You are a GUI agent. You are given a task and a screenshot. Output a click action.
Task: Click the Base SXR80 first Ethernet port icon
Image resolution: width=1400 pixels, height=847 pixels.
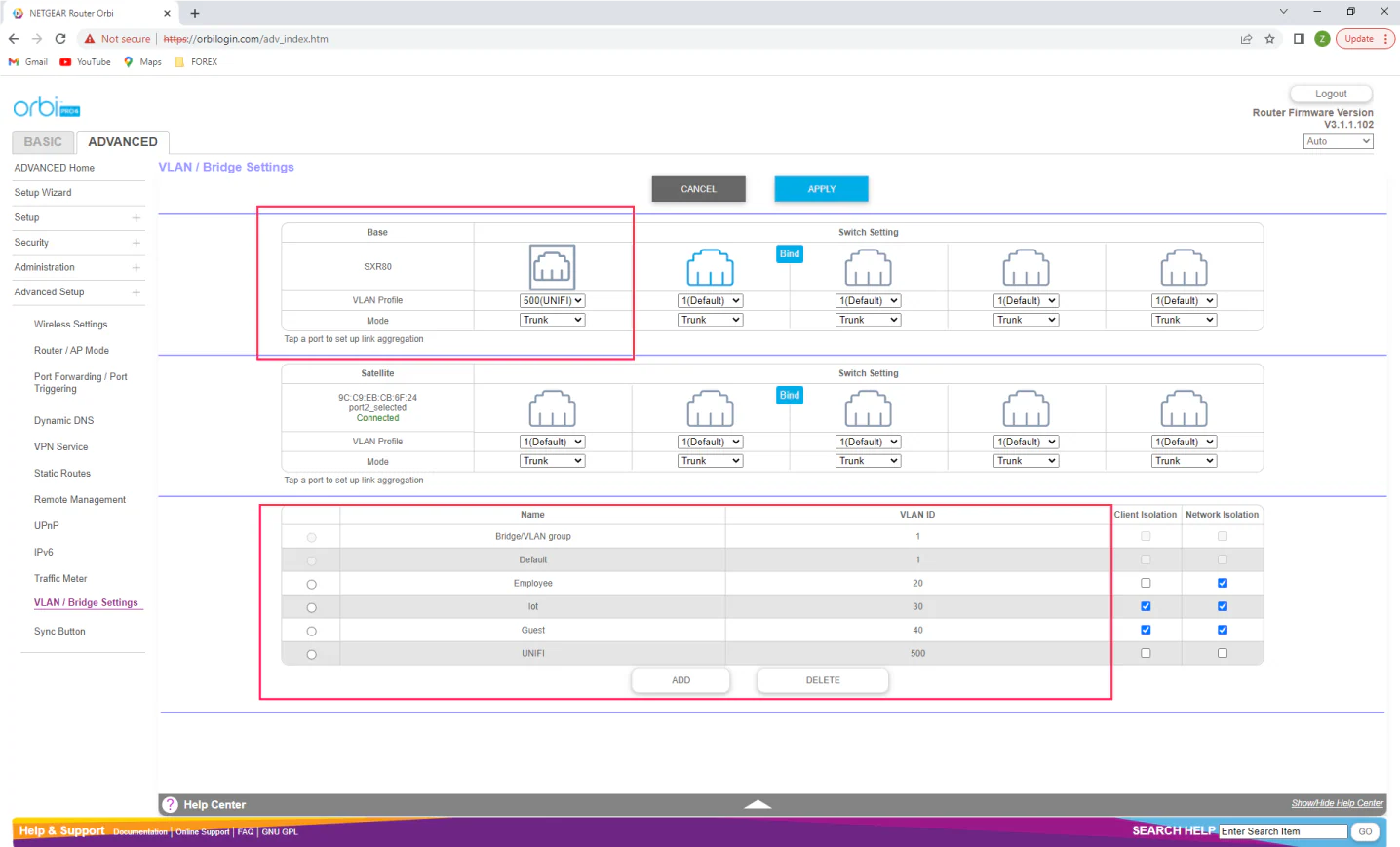[552, 267]
